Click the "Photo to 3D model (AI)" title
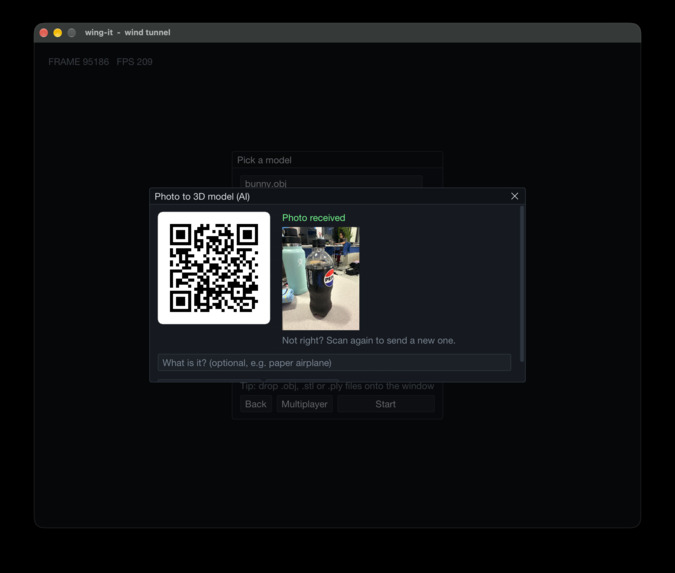Screen dimensions: 675x573 [202, 197]
